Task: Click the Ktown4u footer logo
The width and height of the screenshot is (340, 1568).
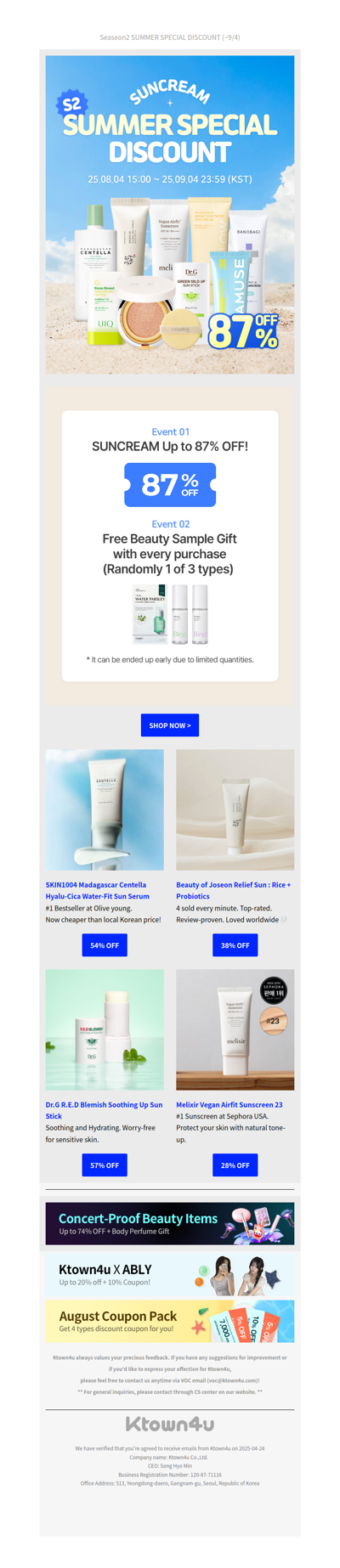Action: (x=170, y=1424)
